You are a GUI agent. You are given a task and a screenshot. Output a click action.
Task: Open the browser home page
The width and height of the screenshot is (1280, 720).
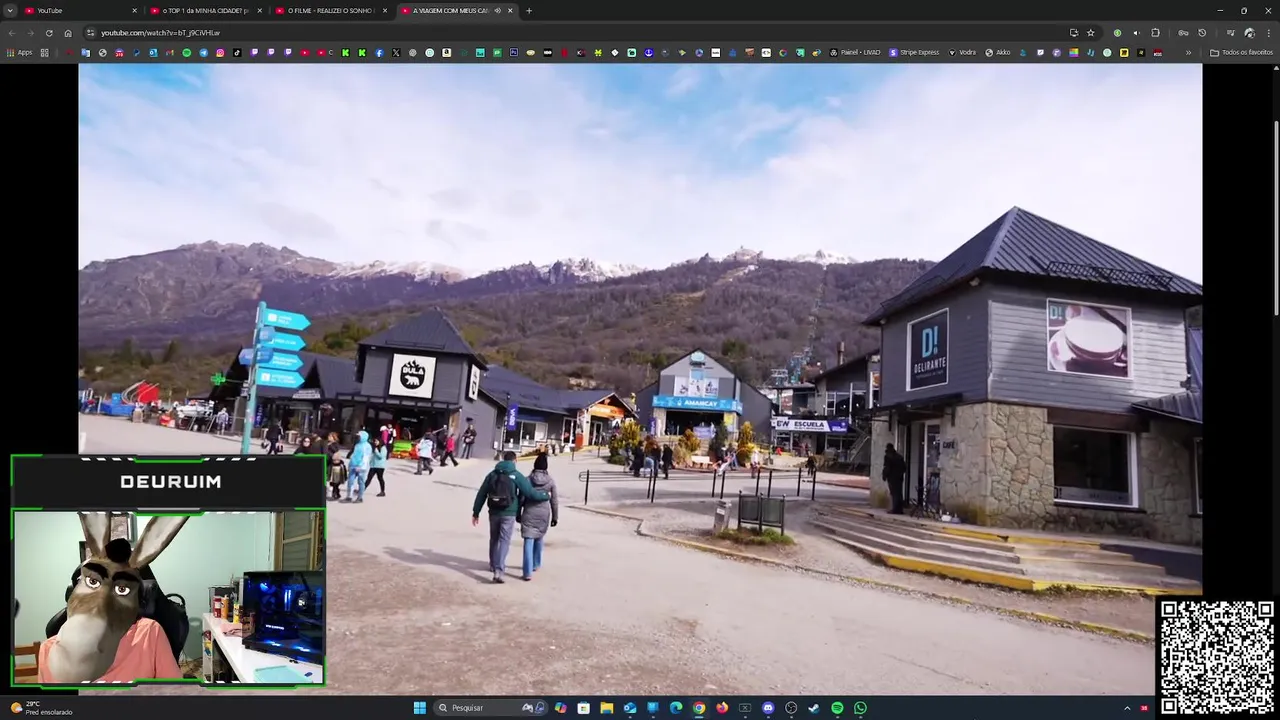pos(68,33)
